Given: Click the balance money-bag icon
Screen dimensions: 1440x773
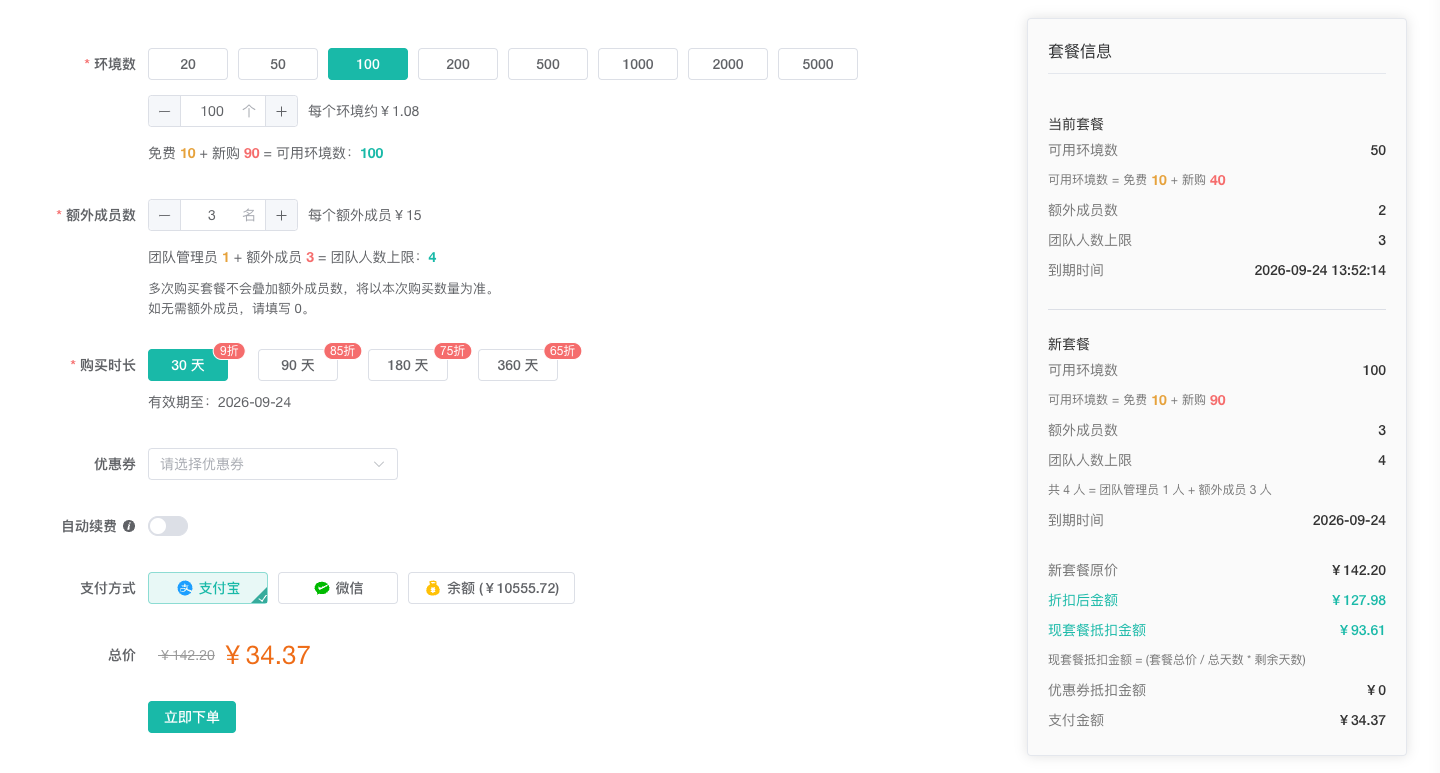Looking at the screenshot, I should (433, 588).
